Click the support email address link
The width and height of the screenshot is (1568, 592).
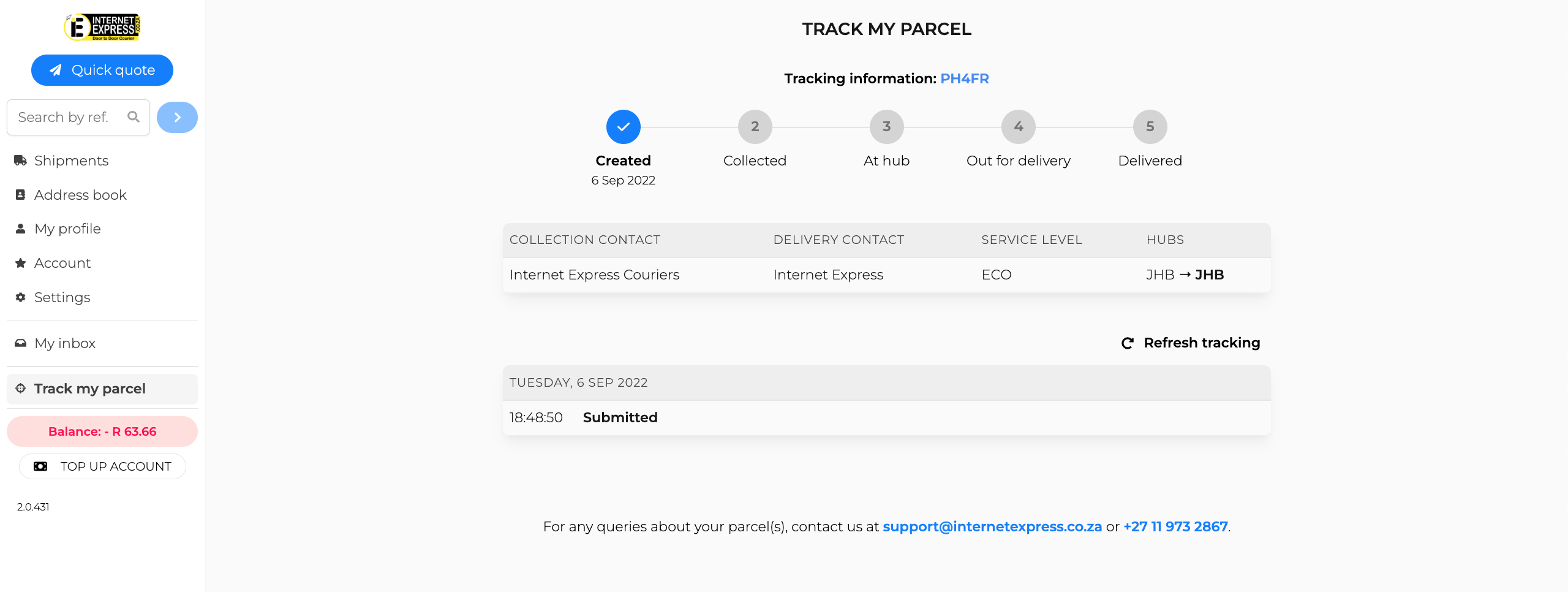992,526
